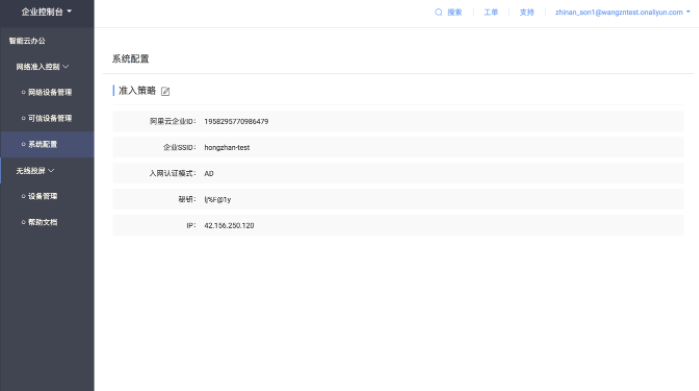Click the IP value 42.156.250.120
The width and height of the screenshot is (699, 391).
[229, 226]
